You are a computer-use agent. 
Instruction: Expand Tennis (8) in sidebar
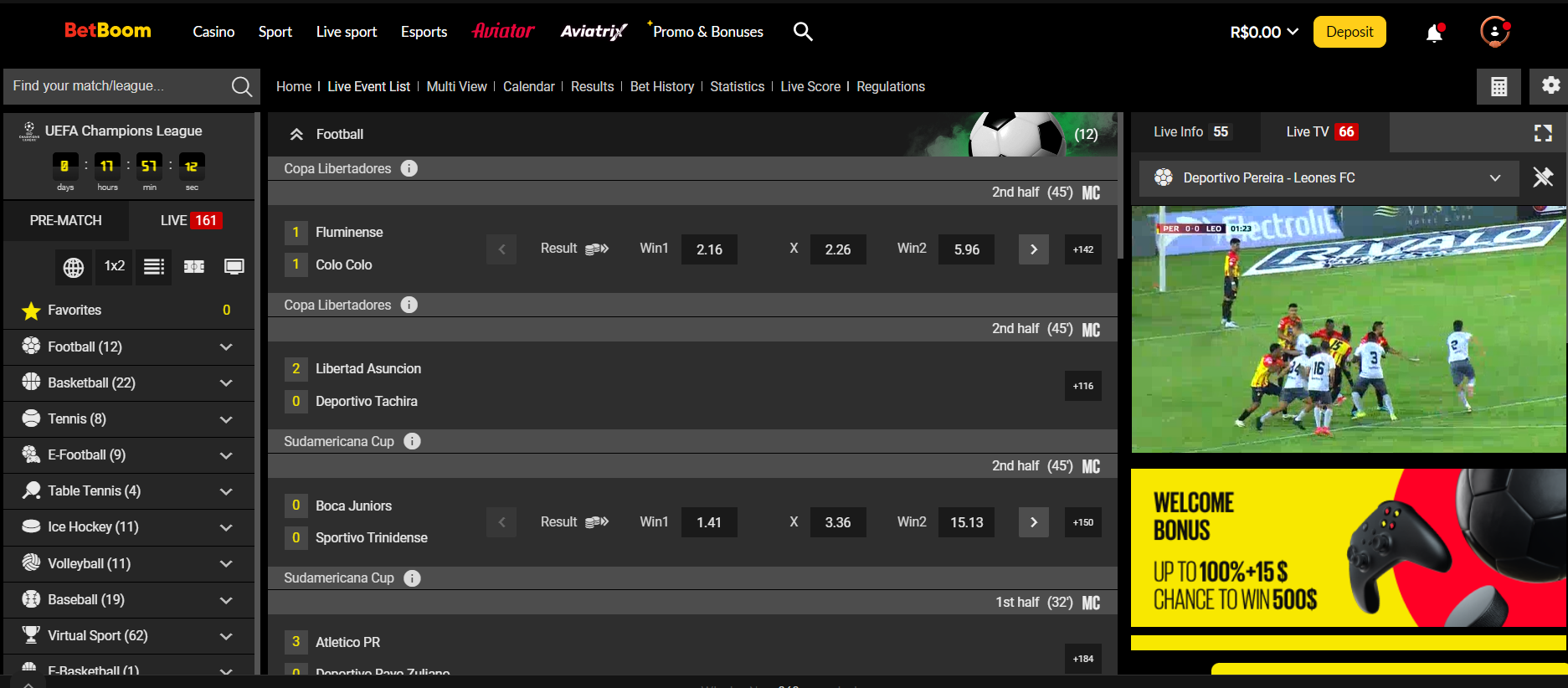pyautogui.click(x=129, y=418)
